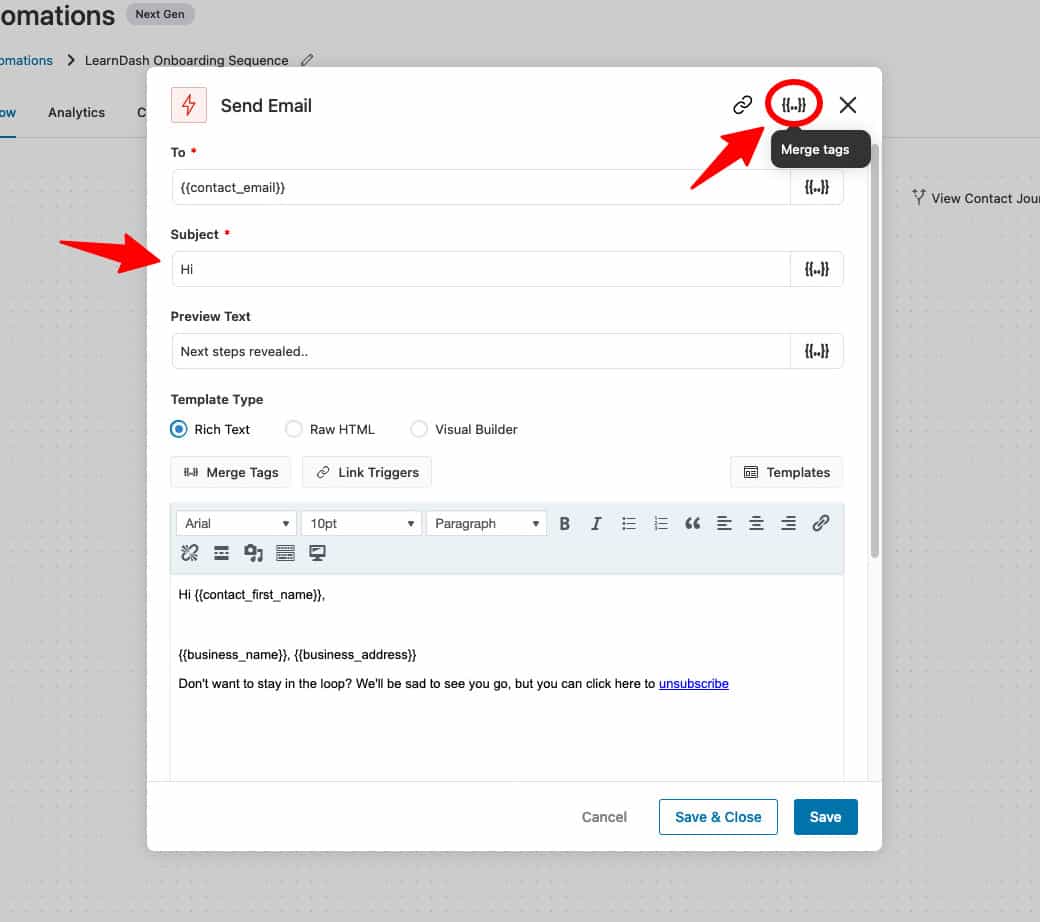
Task: Save and close the Send Email action
Action: point(718,816)
